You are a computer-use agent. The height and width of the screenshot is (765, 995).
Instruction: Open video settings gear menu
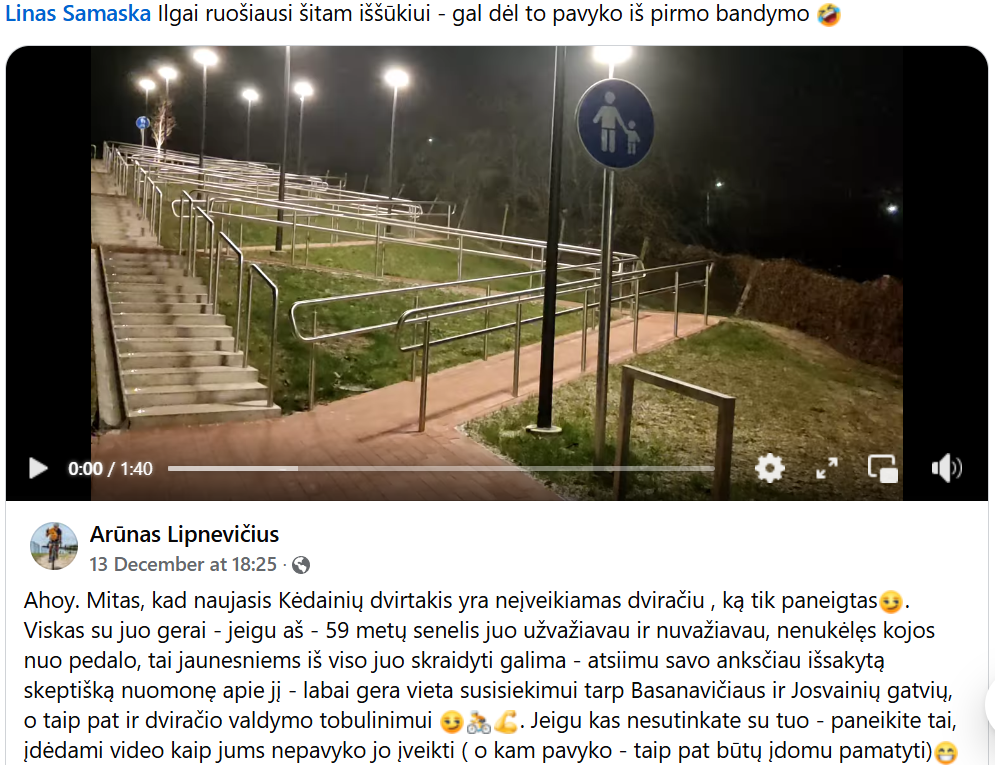tap(770, 469)
